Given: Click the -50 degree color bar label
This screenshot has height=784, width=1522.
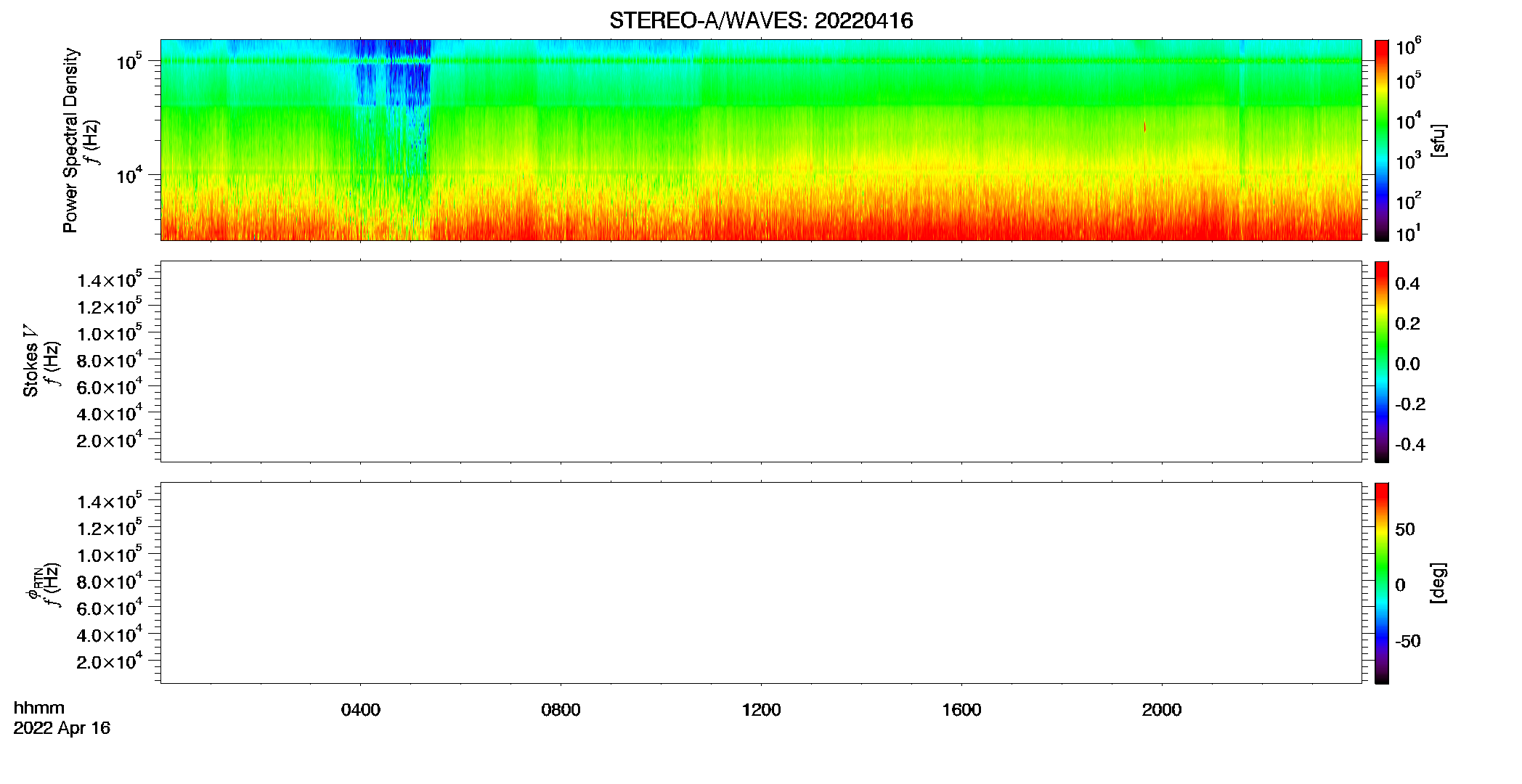Looking at the screenshot, I should 1408,642.
